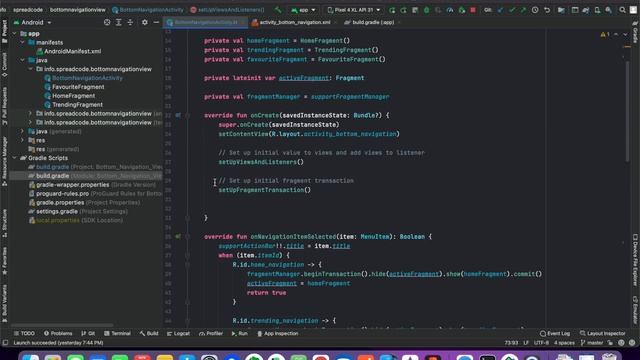The image size is (640, 360).
Task: Click the Collapse All icon in Project panel
Action: (130, 22)
